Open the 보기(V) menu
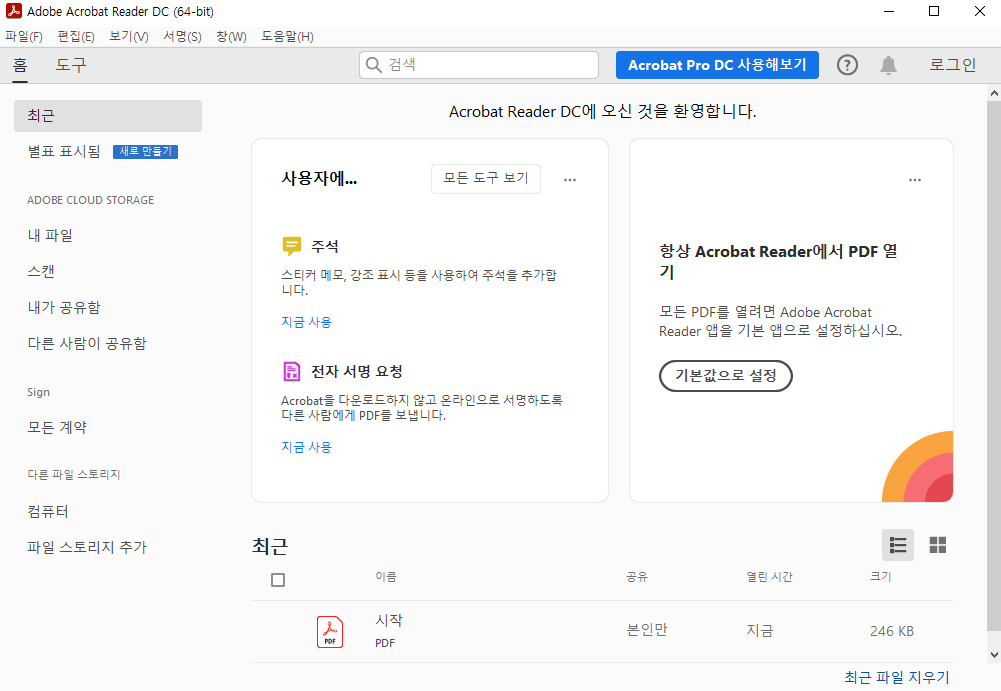Screen dimensions: 1001x691 point(128,36)
